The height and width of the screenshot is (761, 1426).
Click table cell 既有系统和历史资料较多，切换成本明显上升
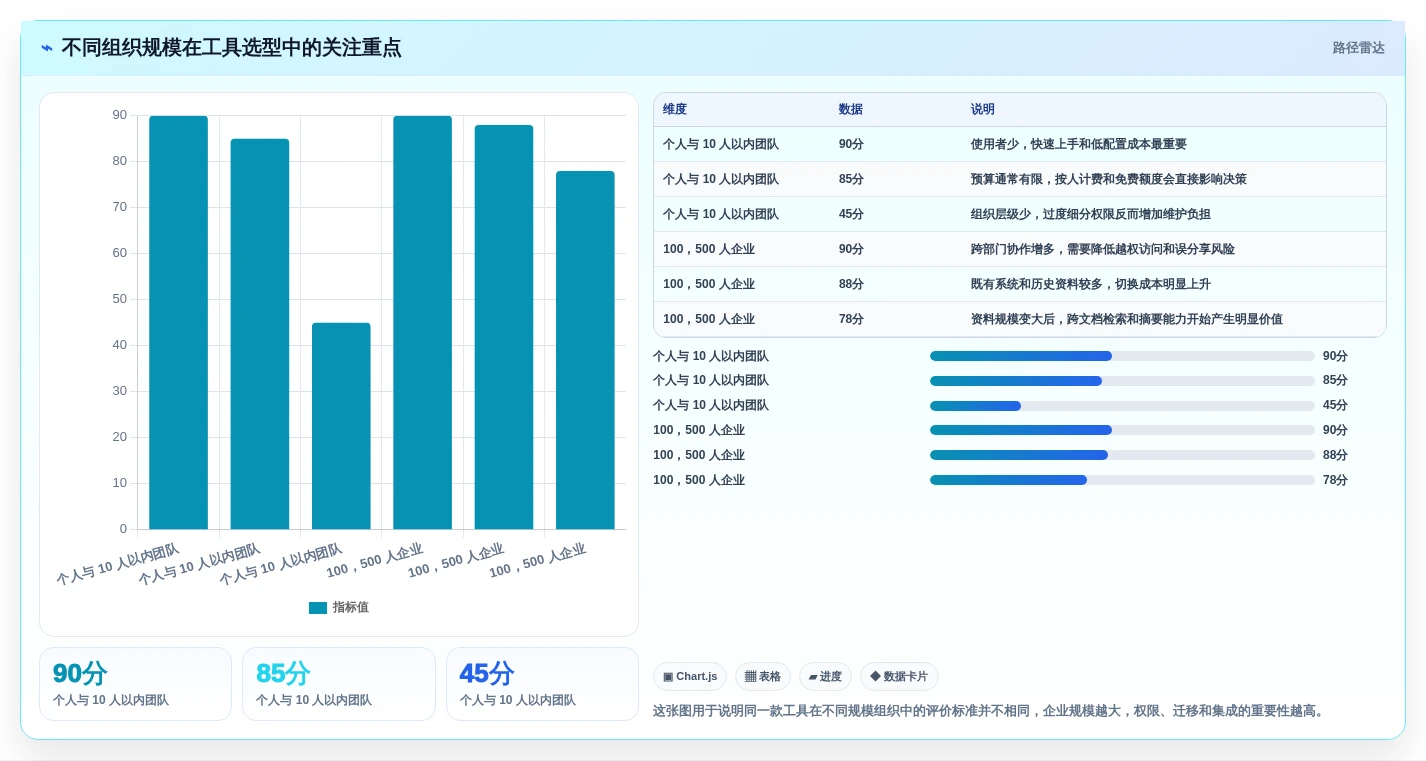coord(1091,284)
